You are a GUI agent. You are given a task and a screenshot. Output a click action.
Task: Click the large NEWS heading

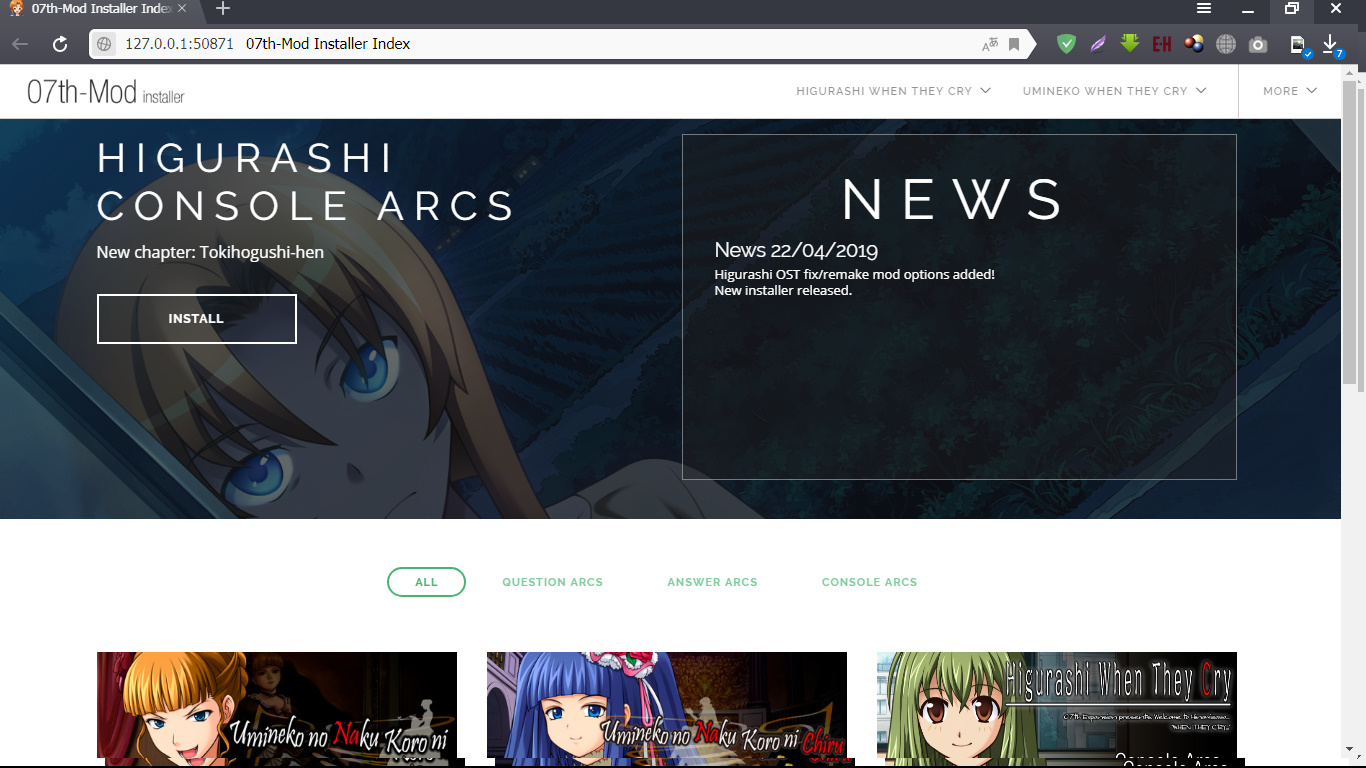(954, 199)
